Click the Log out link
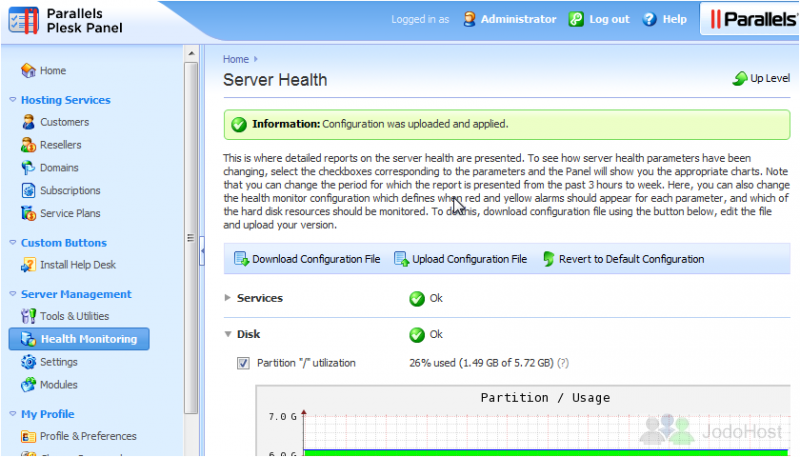The height and width of the screenshot is (457, 800). tap(609, 19)
